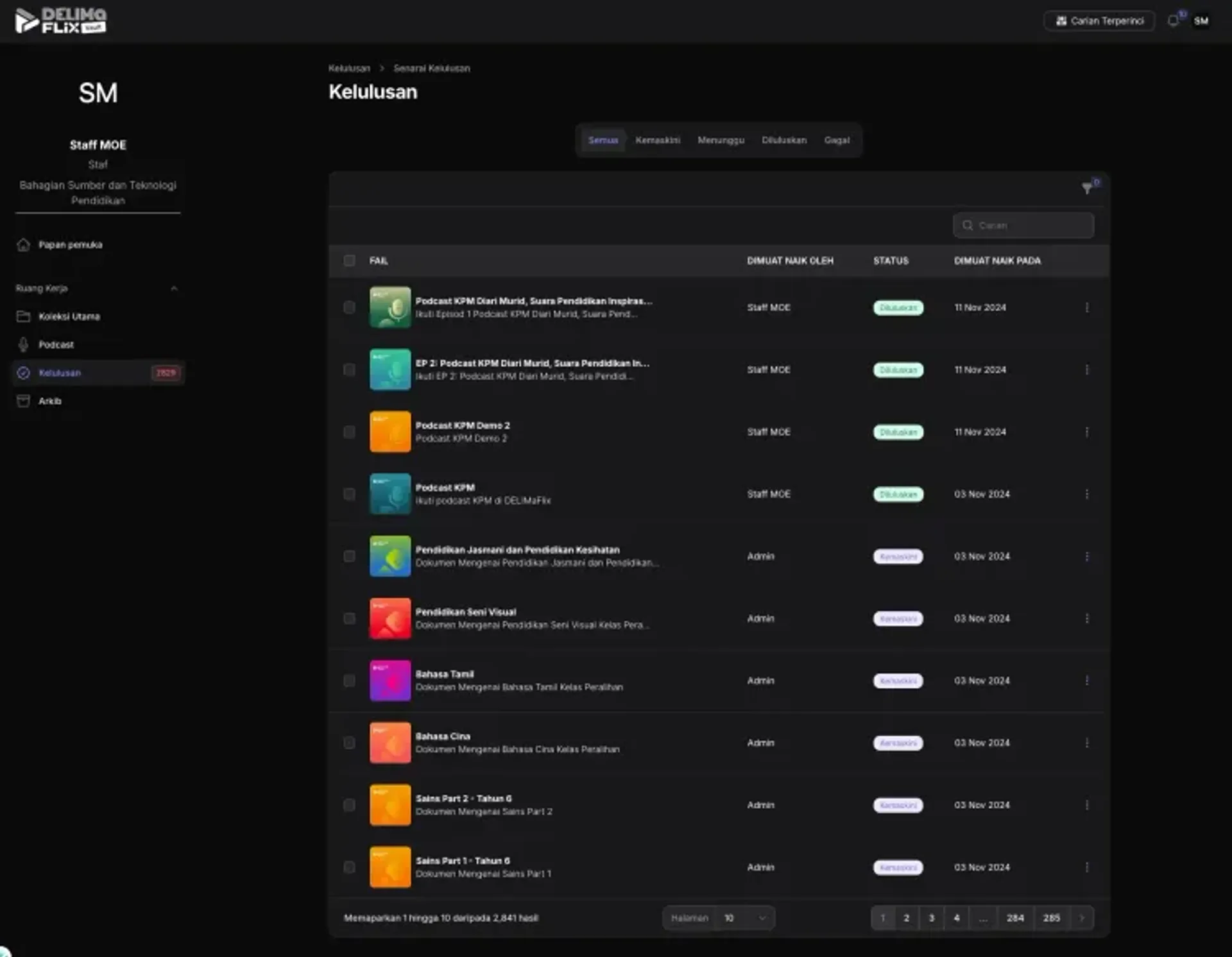Open row menu for Pendidikan Jasmani
Viewport: 1232px width, 957px height.
pyautogui.click(x=1086, y=556)
